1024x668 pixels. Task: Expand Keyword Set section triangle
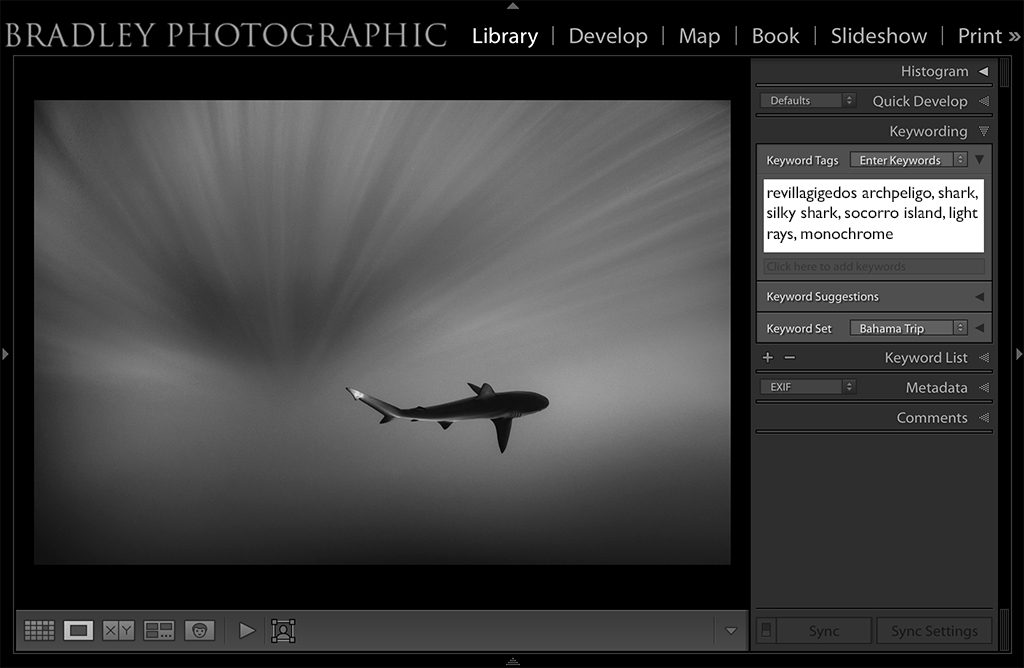tap(979, 328)
